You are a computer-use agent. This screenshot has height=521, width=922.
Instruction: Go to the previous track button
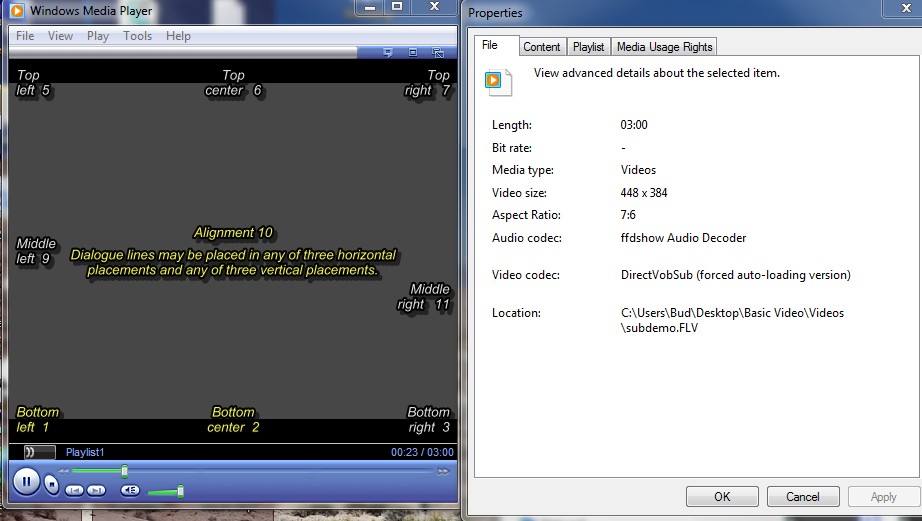point(74,490)
